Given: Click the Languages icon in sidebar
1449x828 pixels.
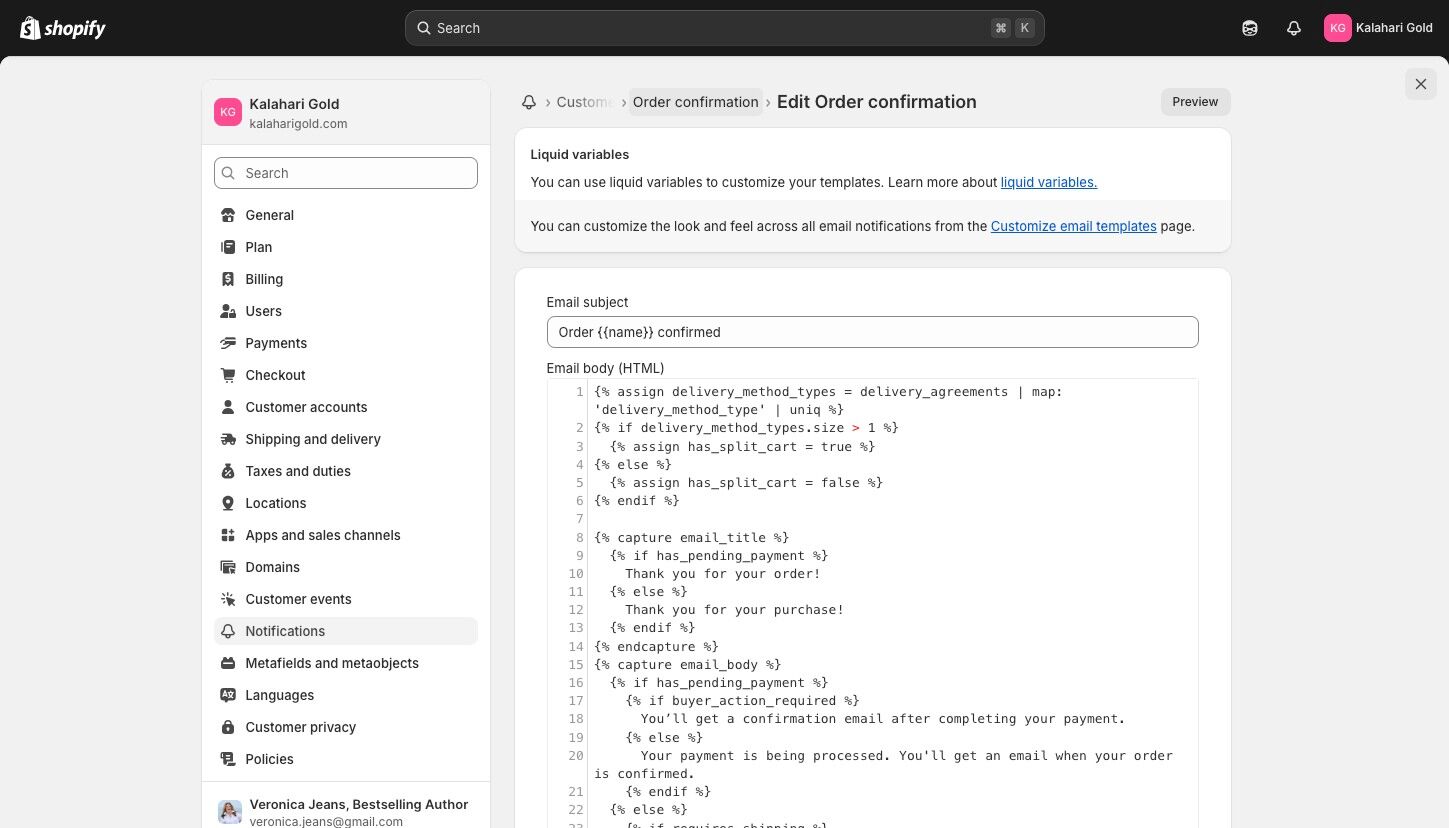Looking at the screenshot, I should 228,695.
